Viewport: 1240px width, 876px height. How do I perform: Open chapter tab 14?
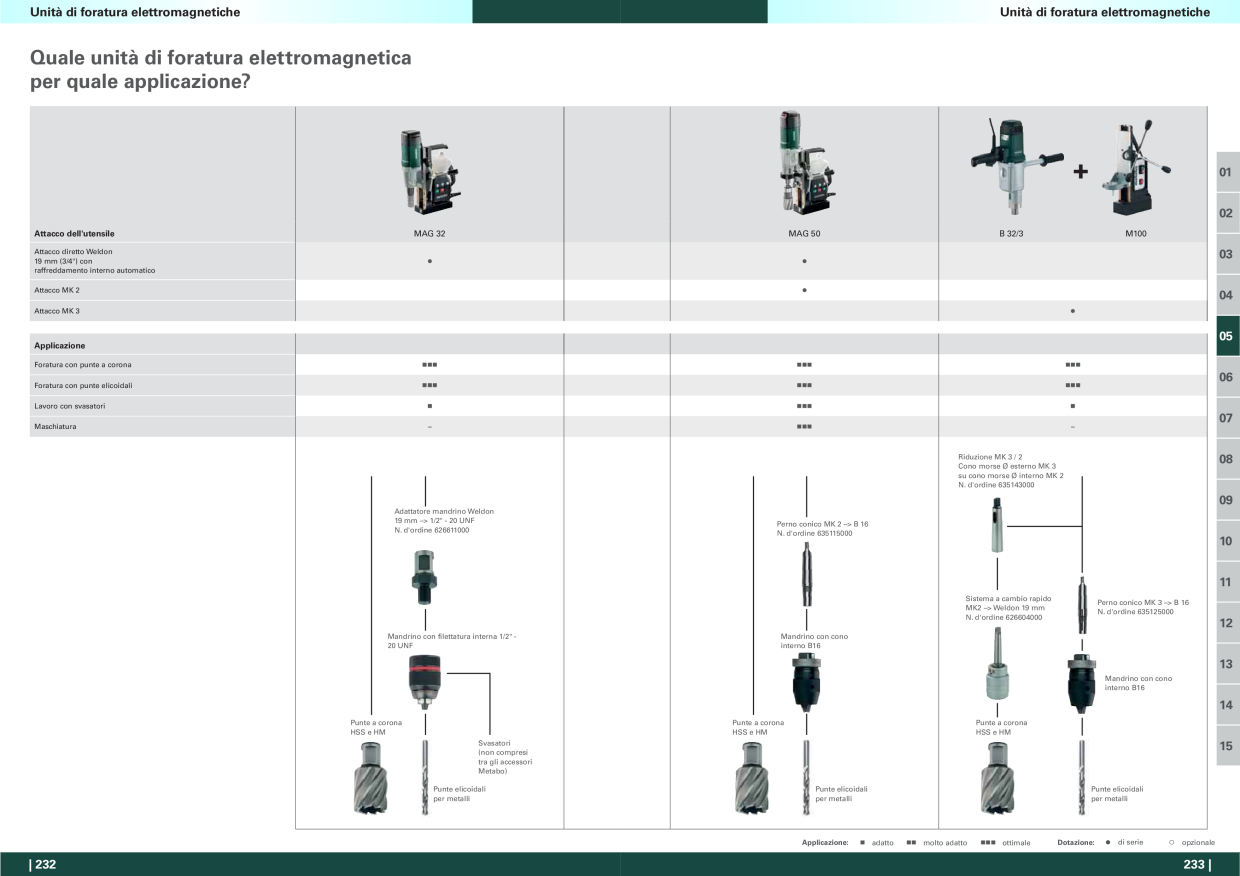pos(1227,705)
